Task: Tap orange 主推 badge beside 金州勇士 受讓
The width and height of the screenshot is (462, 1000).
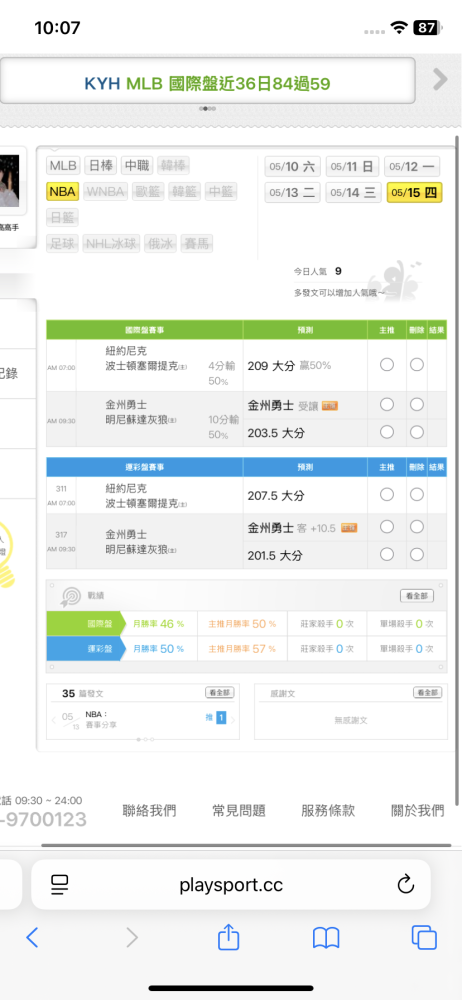Action: pos(330,405)
